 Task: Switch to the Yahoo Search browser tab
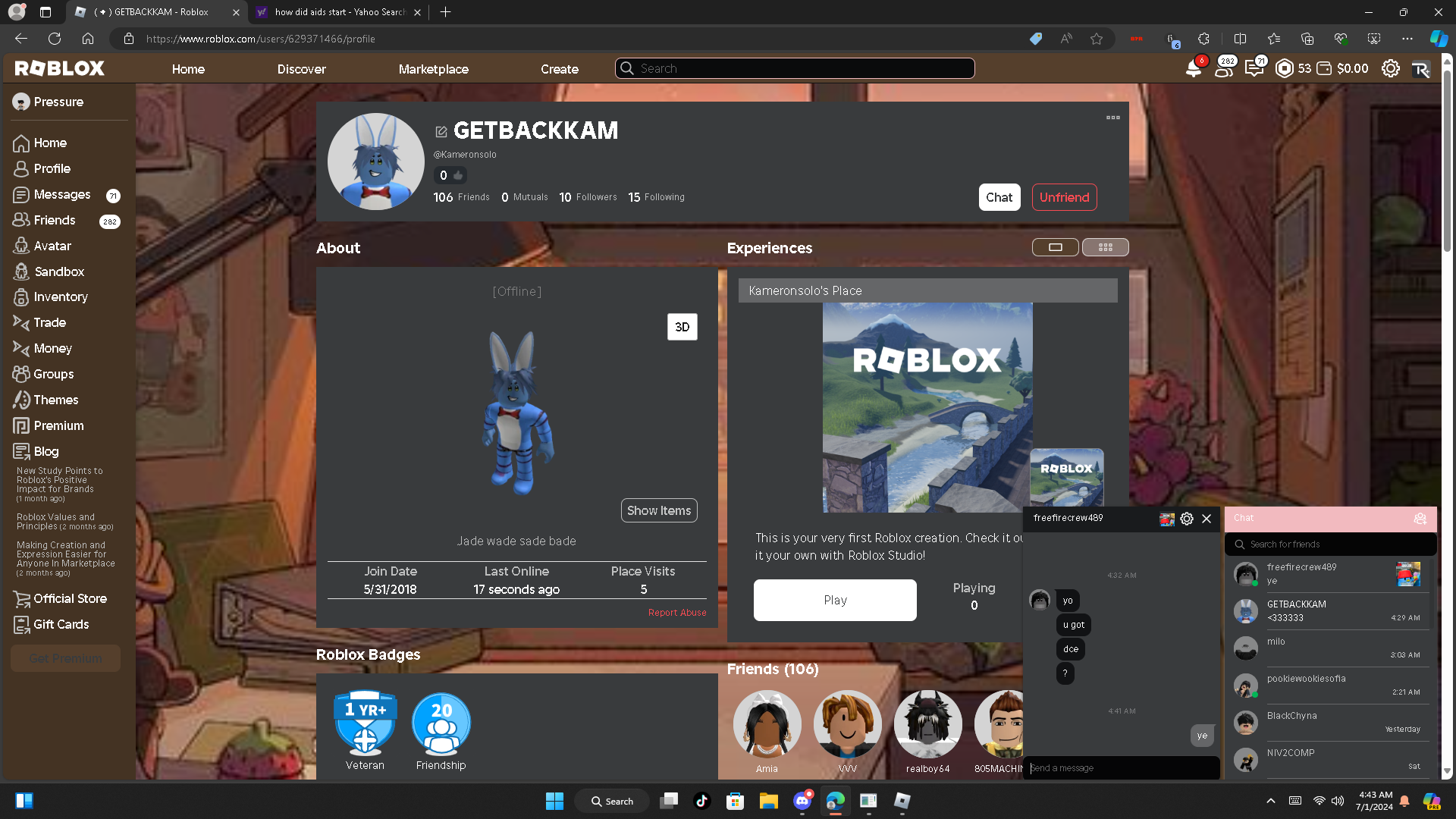click(x=339, y=12)
